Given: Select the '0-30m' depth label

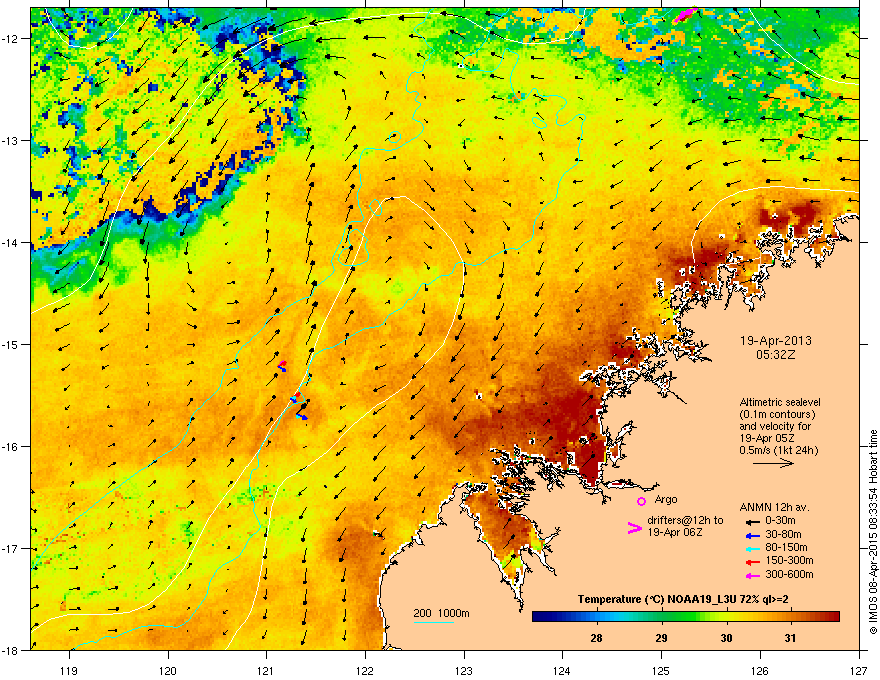Looking at the screenshot, I should [x=780, y=521].
